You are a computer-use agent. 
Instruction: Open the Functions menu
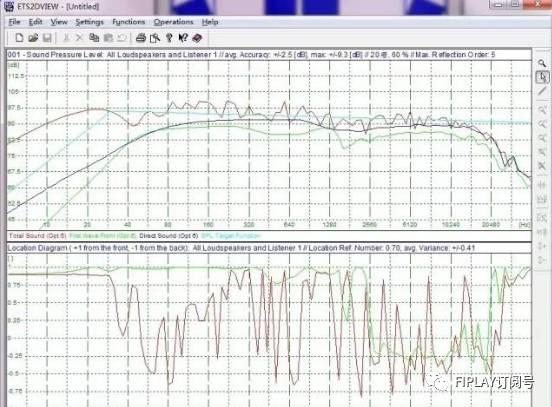128,22
